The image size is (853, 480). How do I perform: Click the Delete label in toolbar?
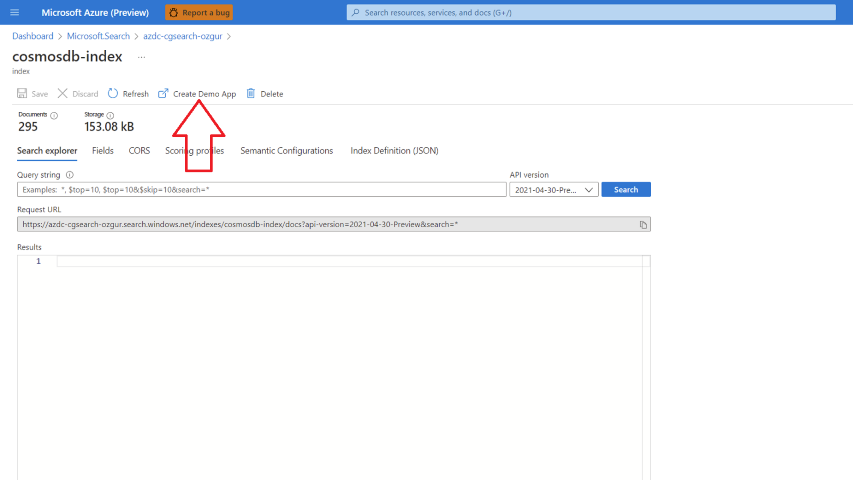(x=271, y=94)
